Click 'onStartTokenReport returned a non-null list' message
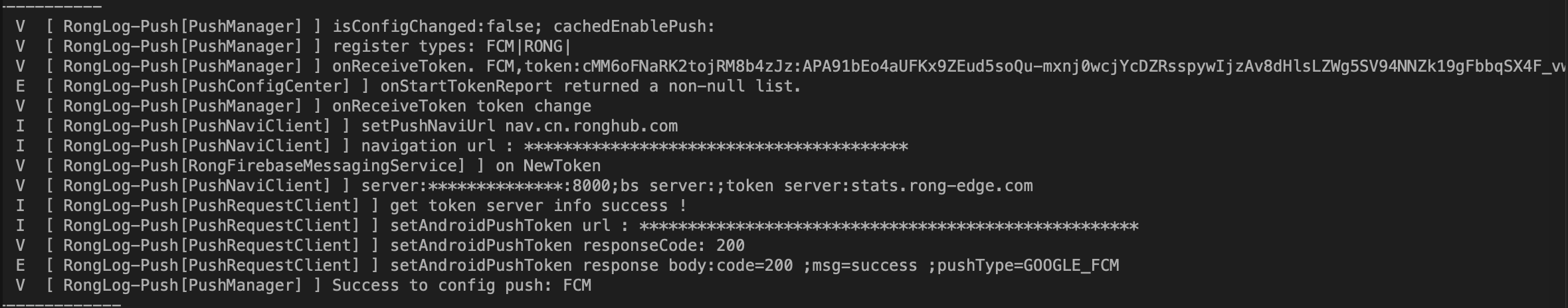Screen dimensions: 1568x308 pos(590,86)
